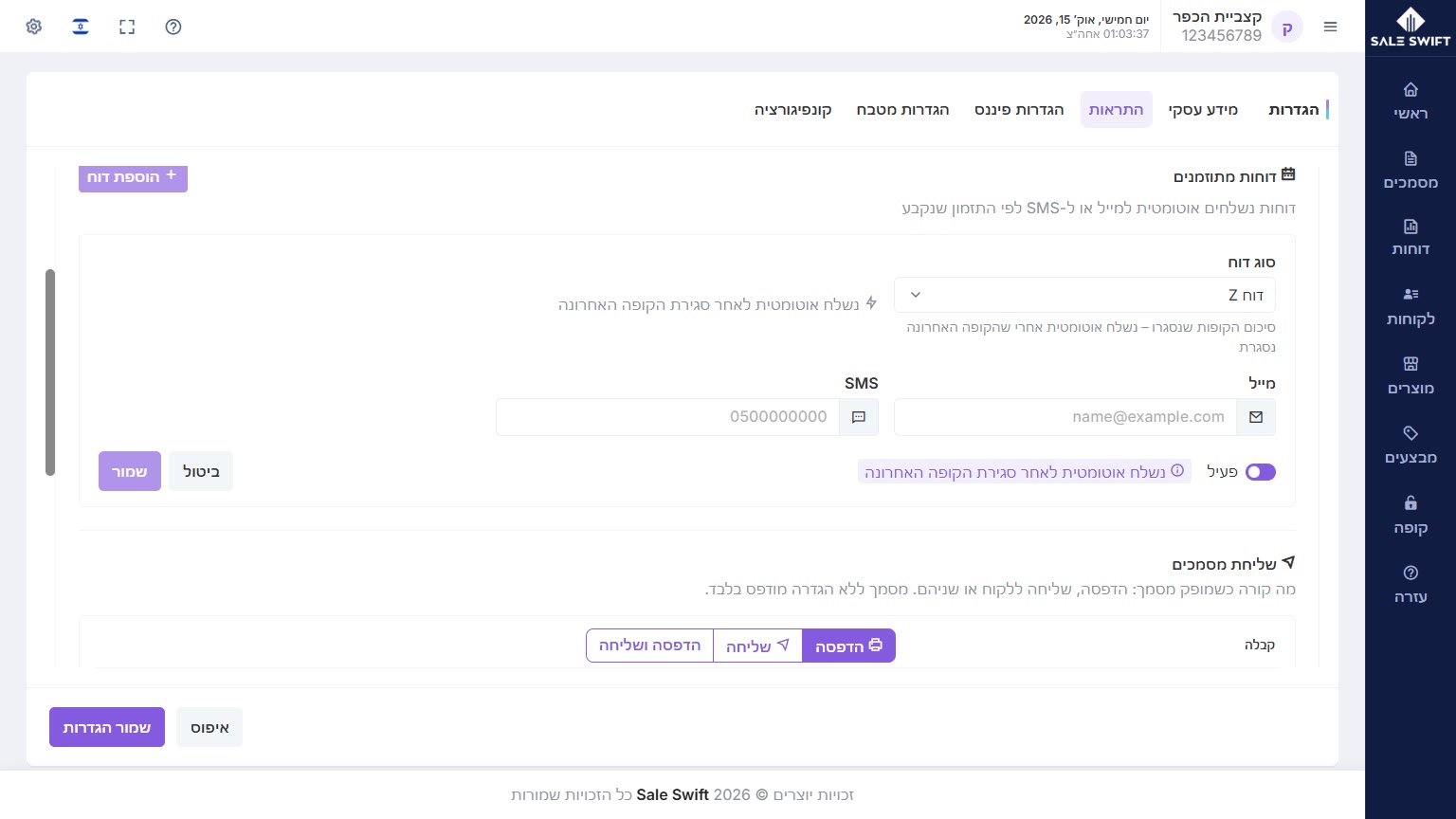Switch to הגדרות פיננס tab

(1019, 110)
